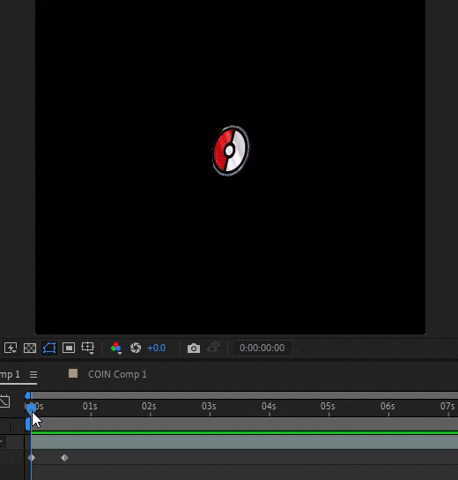Select the first keyframe diamond

tap(31, 458)
